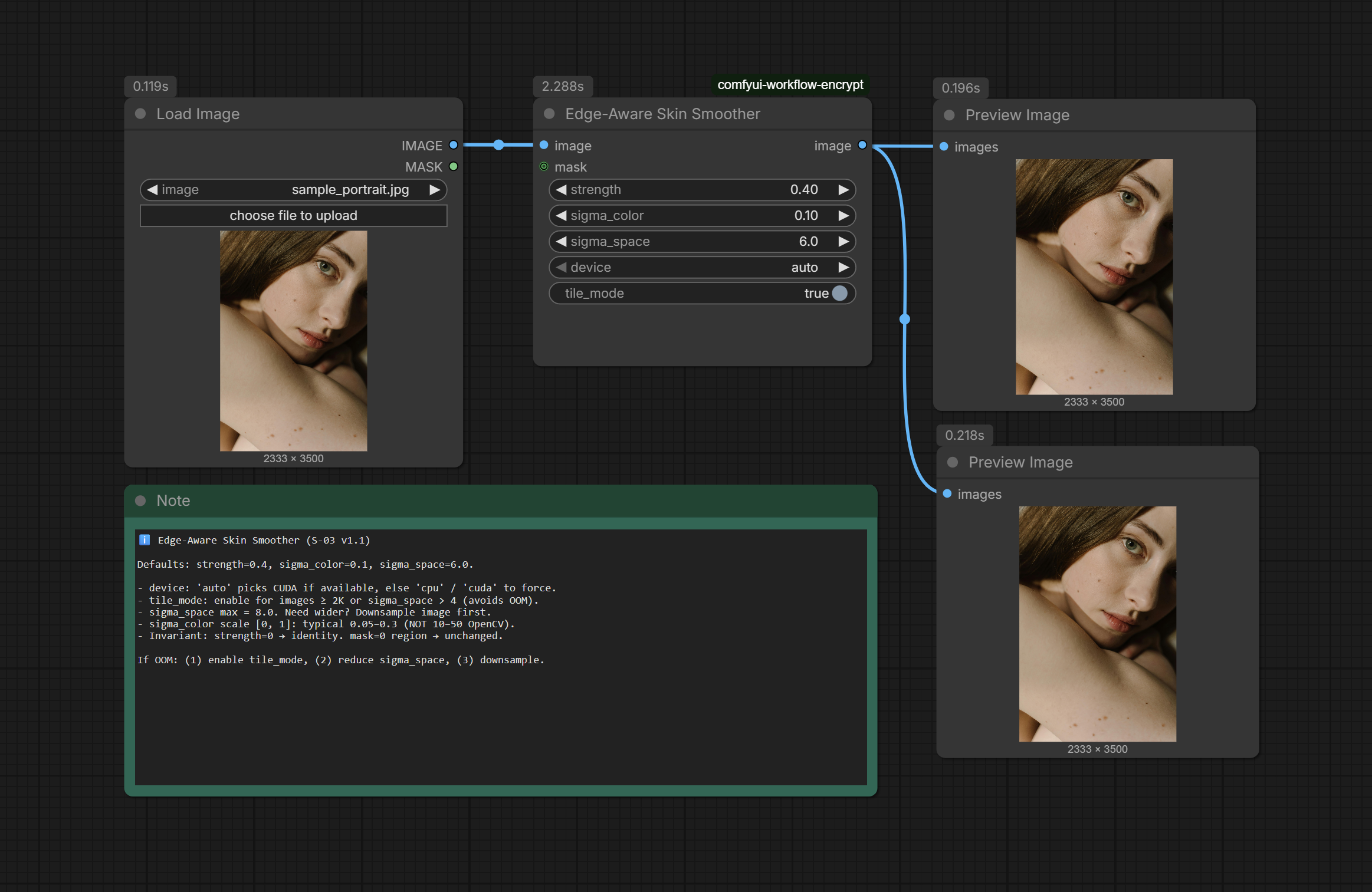Click images input socket of upper Preview Image

944,146
